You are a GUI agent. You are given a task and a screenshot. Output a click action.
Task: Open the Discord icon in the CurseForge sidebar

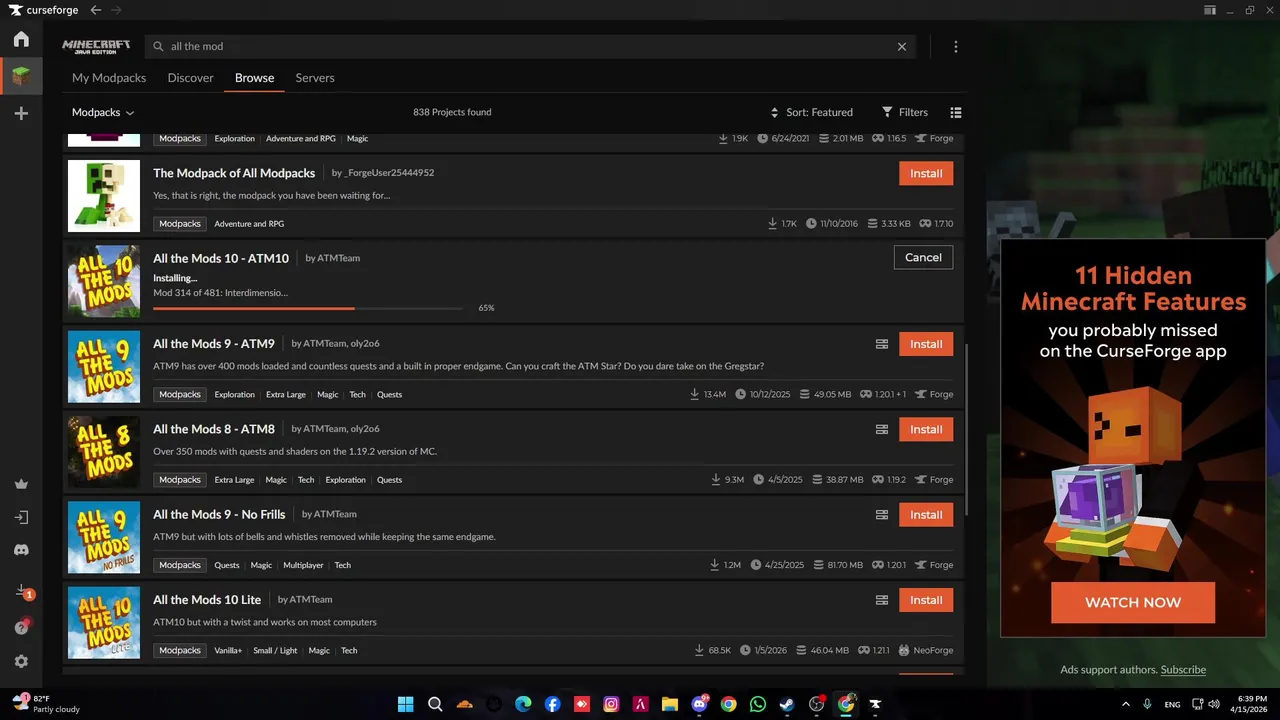tap(21, 550)
